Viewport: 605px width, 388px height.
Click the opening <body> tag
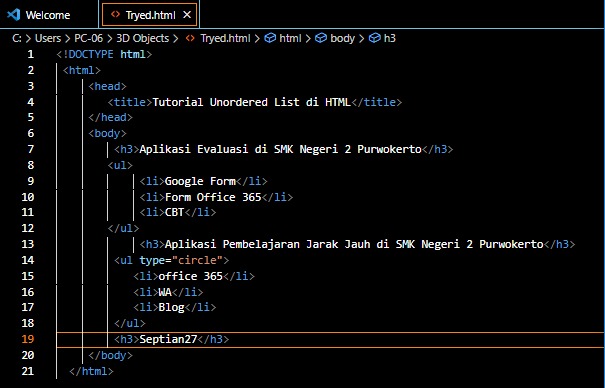(107, 133)
